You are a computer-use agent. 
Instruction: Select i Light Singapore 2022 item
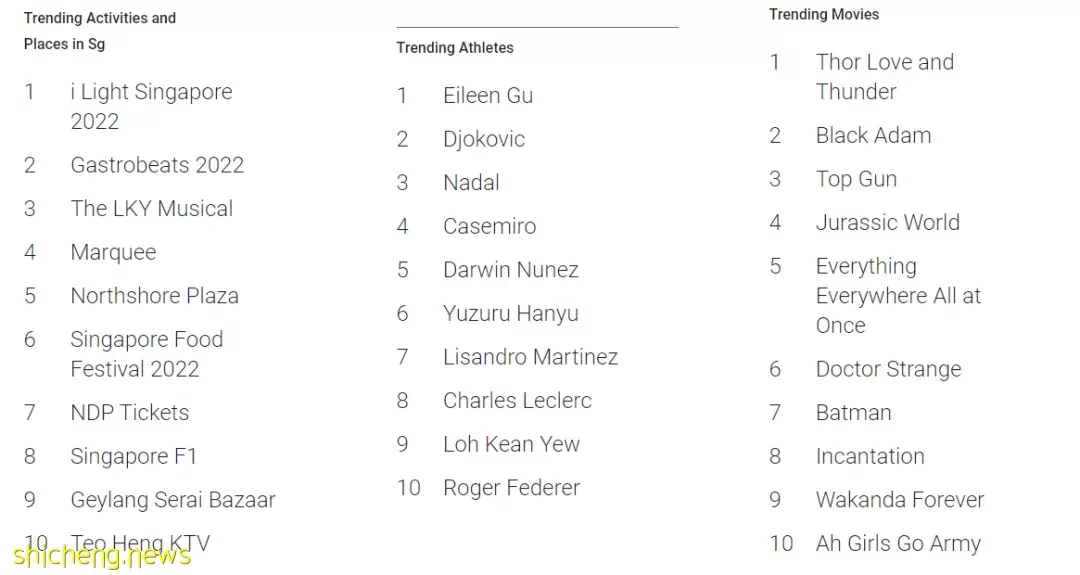coord(151,106)
